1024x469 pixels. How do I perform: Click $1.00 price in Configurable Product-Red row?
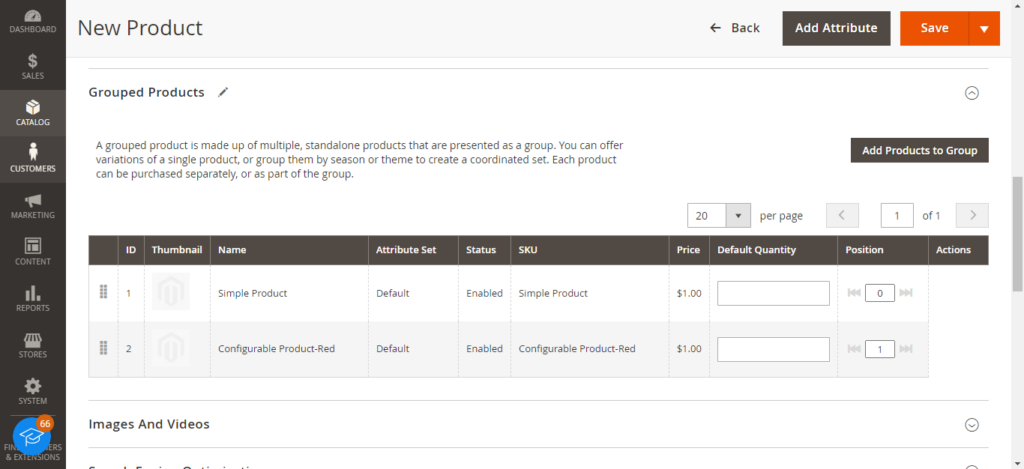689,349
